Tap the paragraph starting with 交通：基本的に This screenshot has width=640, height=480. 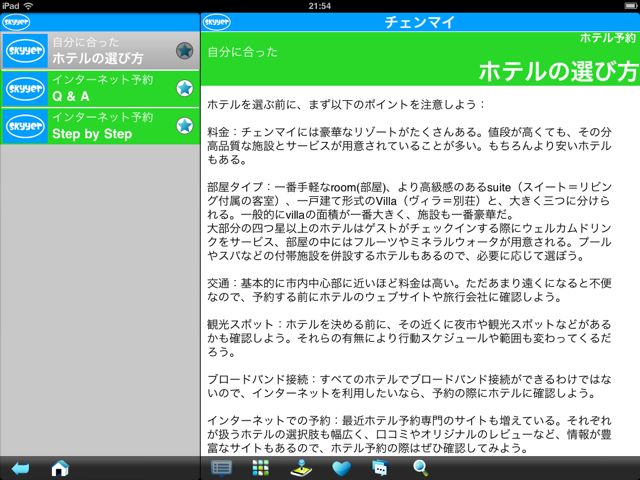(409, 290)
